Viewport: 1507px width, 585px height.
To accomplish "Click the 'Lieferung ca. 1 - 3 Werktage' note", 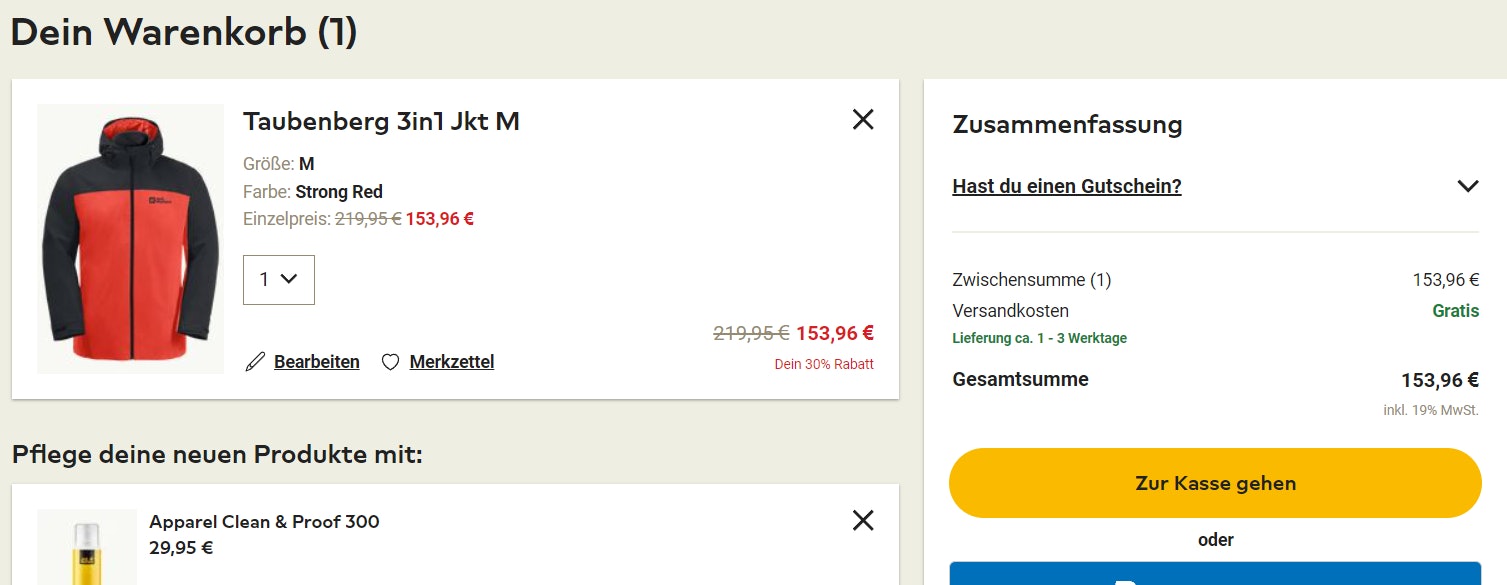I will [x=1039, y=338].
